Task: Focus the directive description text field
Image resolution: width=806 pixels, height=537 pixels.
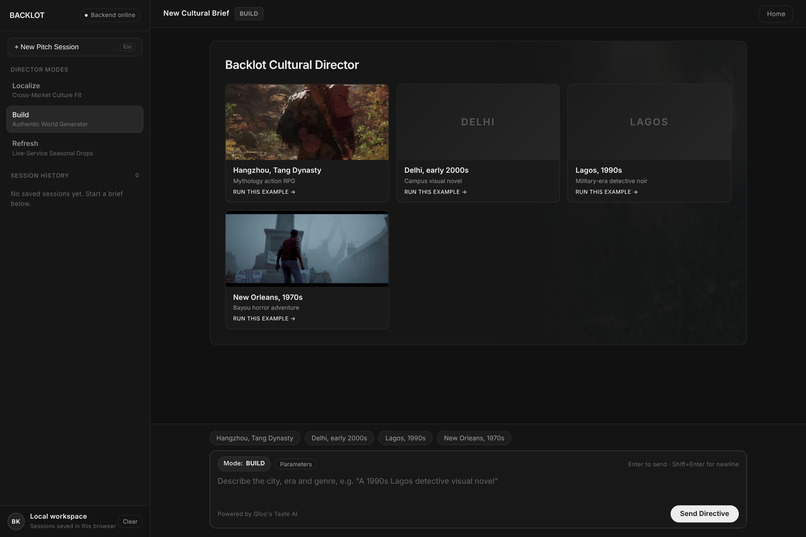Action: pos(478,487)
